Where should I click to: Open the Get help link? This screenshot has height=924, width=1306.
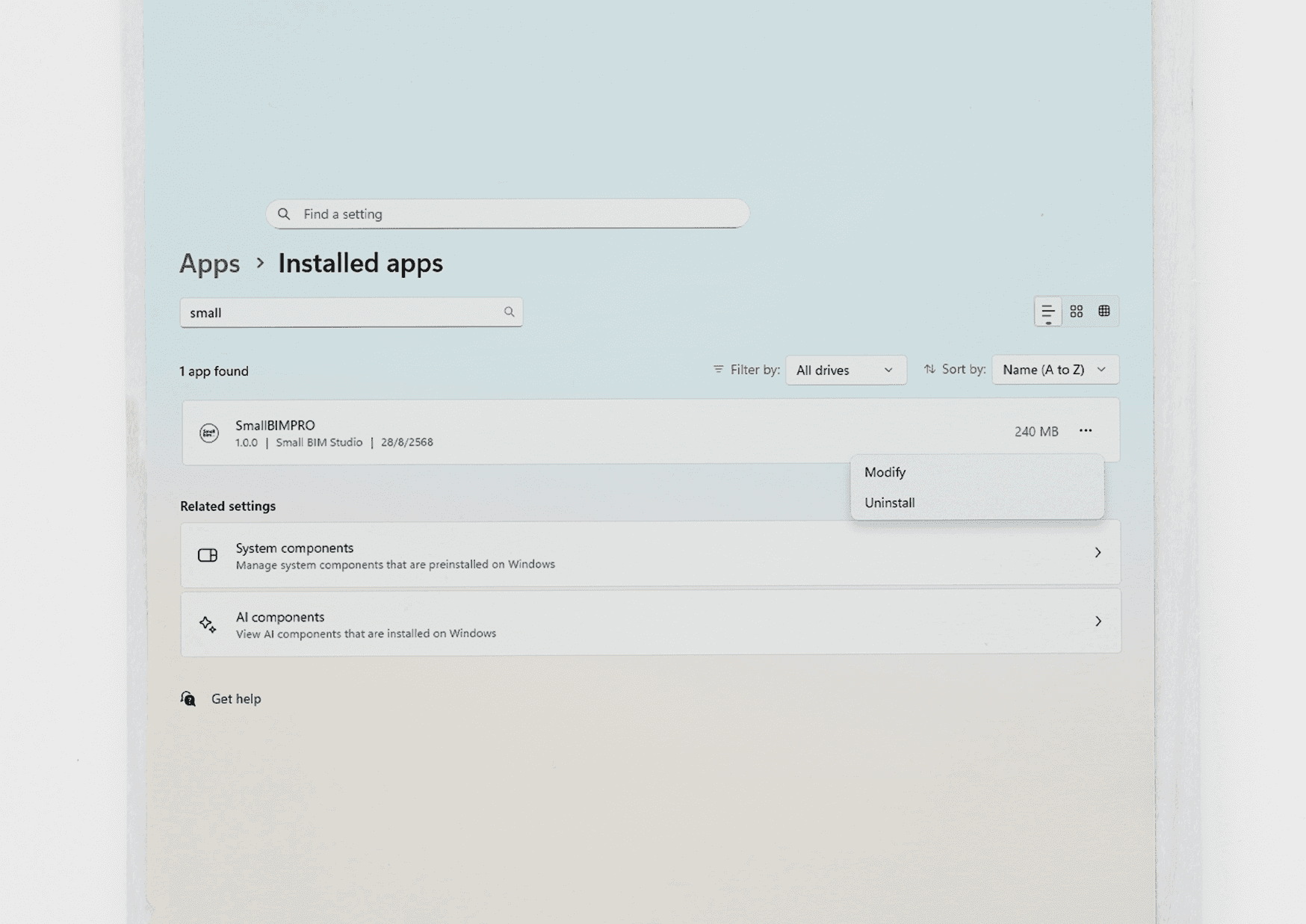235,698
